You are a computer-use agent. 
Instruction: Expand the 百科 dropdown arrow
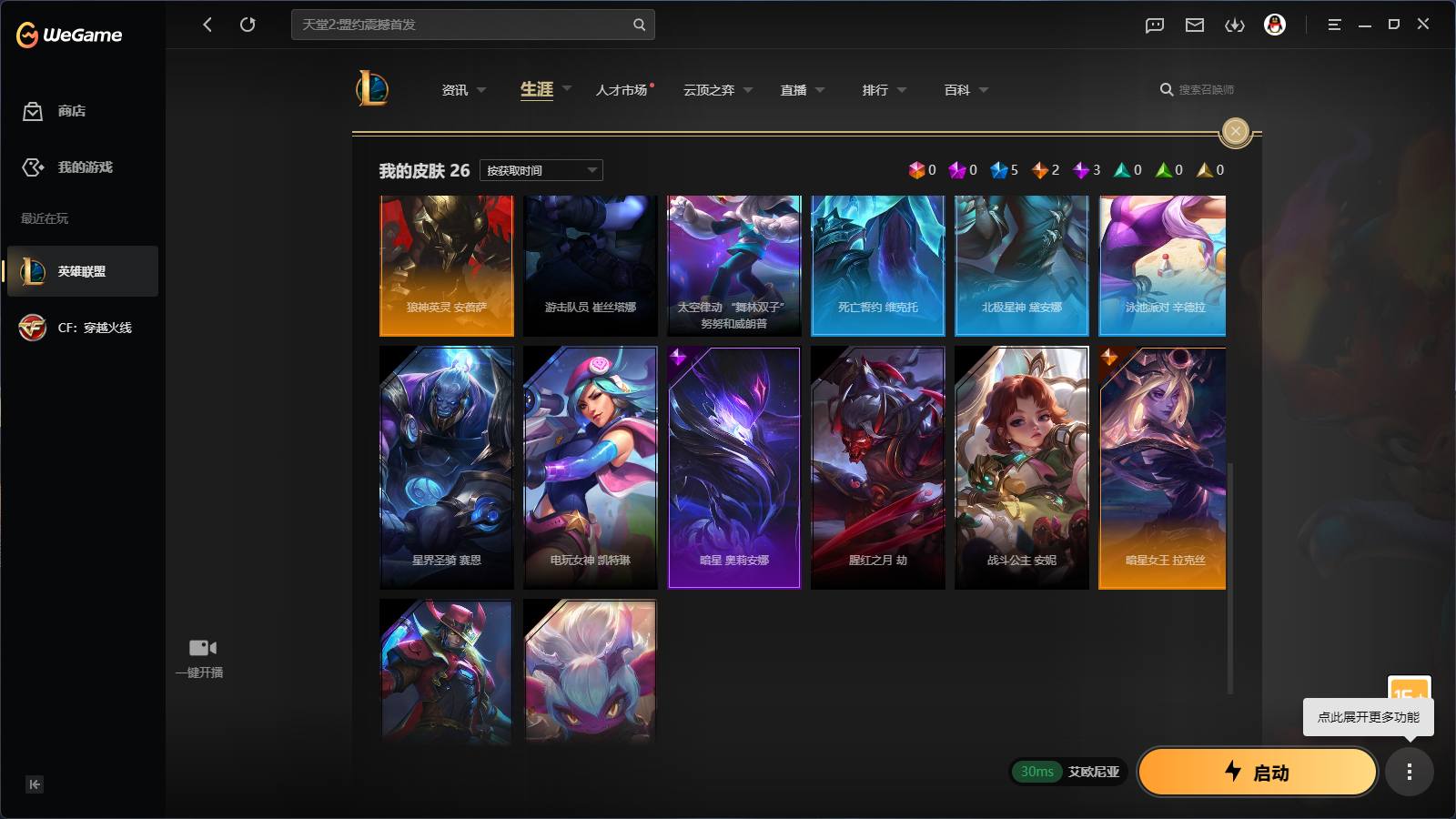coord(984,90)
